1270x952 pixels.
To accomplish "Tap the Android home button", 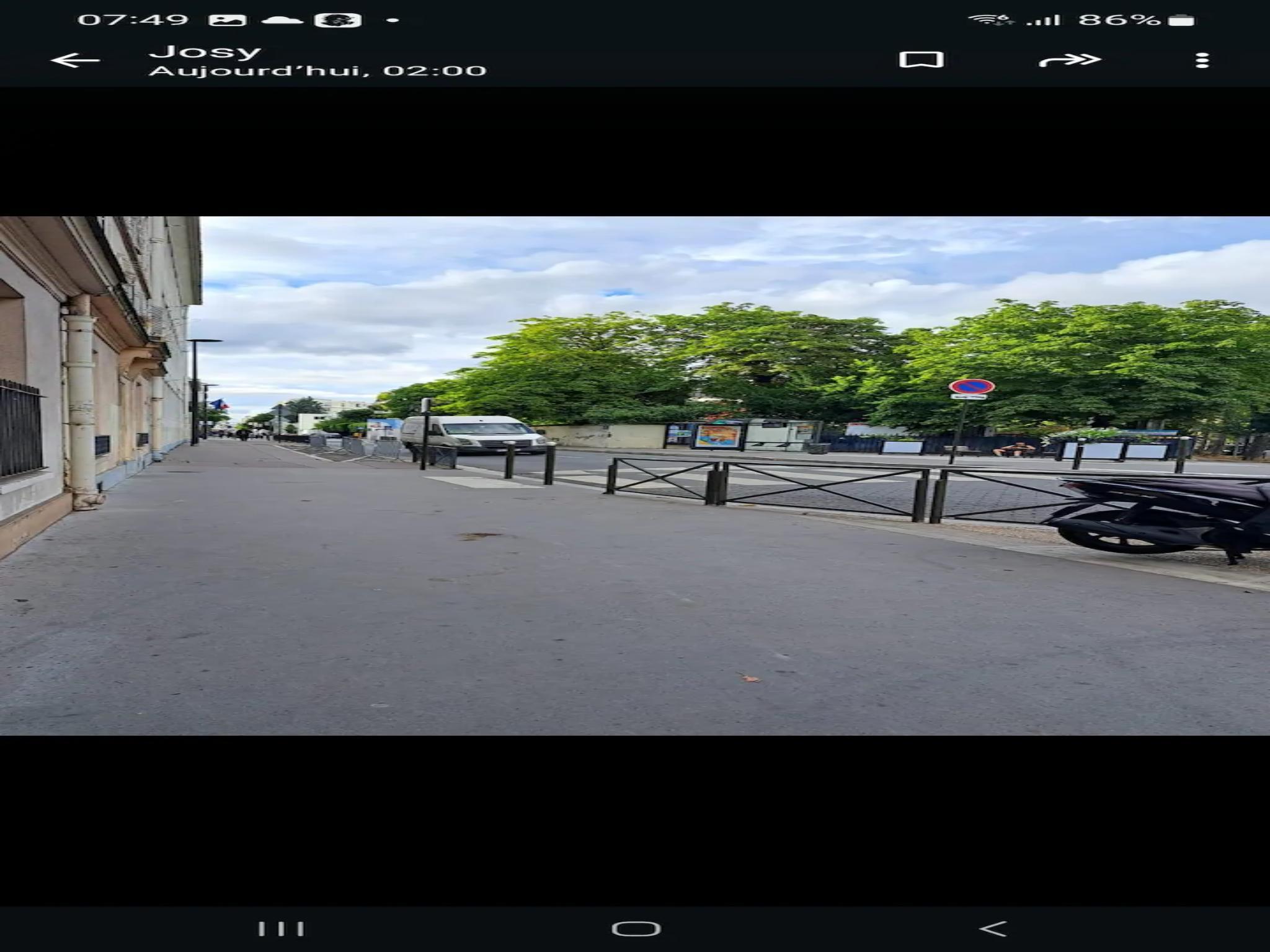I will click(636, 928).
